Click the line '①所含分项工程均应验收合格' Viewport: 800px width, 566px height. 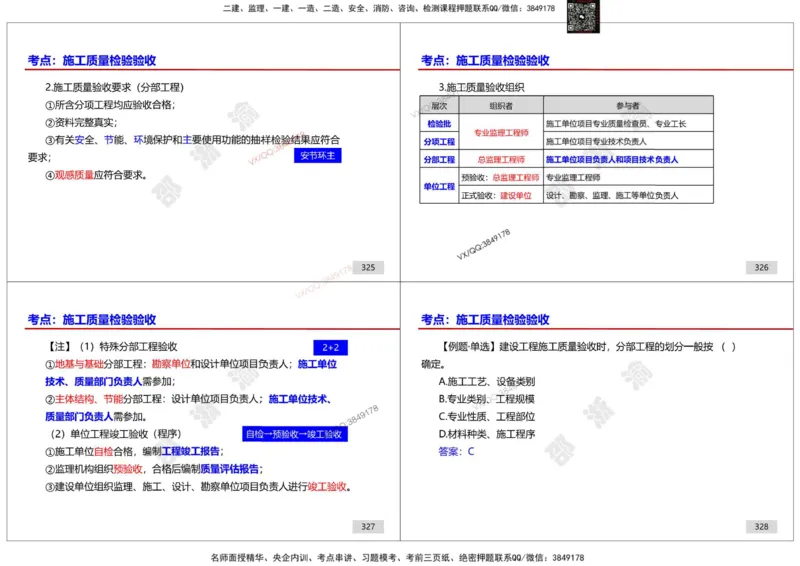pyautogui.click(x=110, y=105)
